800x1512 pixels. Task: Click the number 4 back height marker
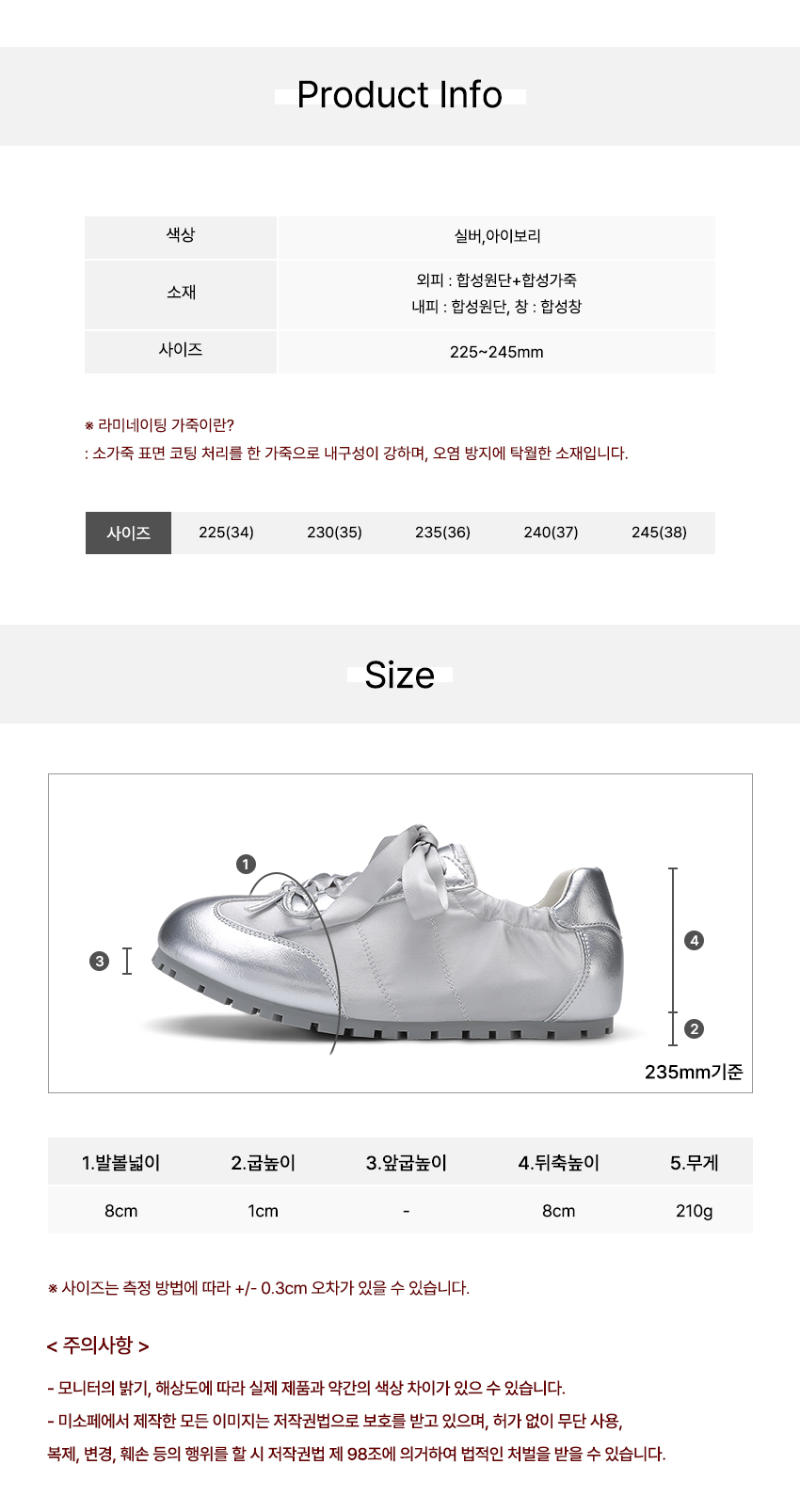point(695,940)
